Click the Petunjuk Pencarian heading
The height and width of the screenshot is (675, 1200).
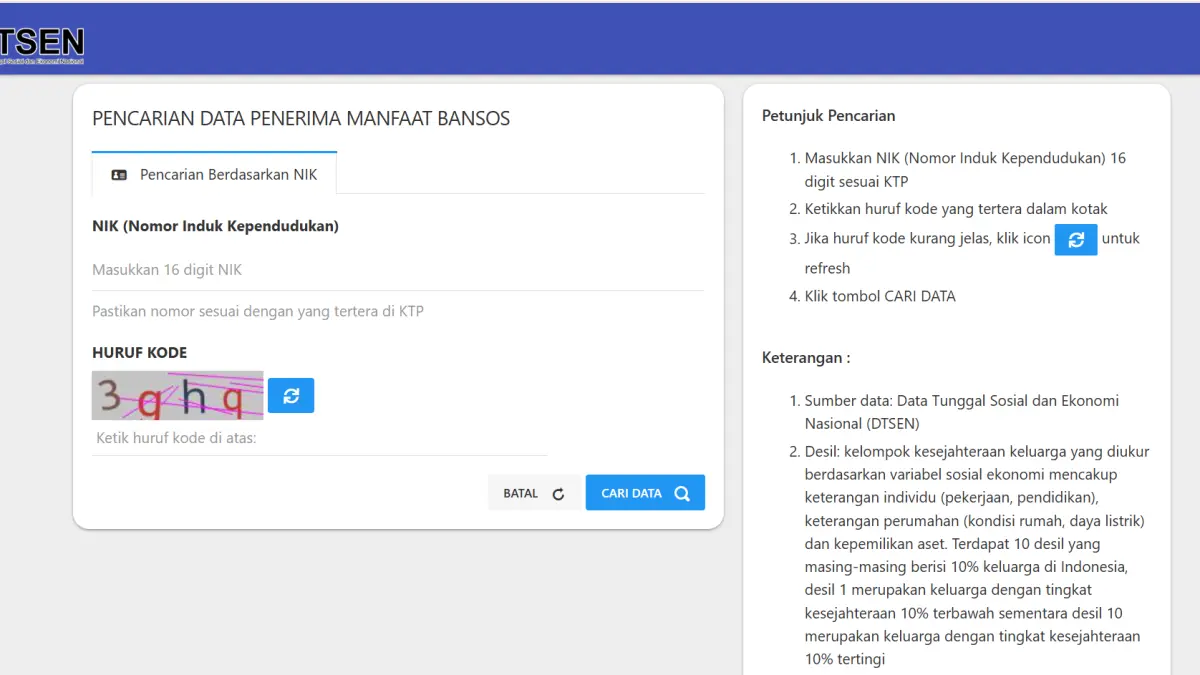coord(828,116)
